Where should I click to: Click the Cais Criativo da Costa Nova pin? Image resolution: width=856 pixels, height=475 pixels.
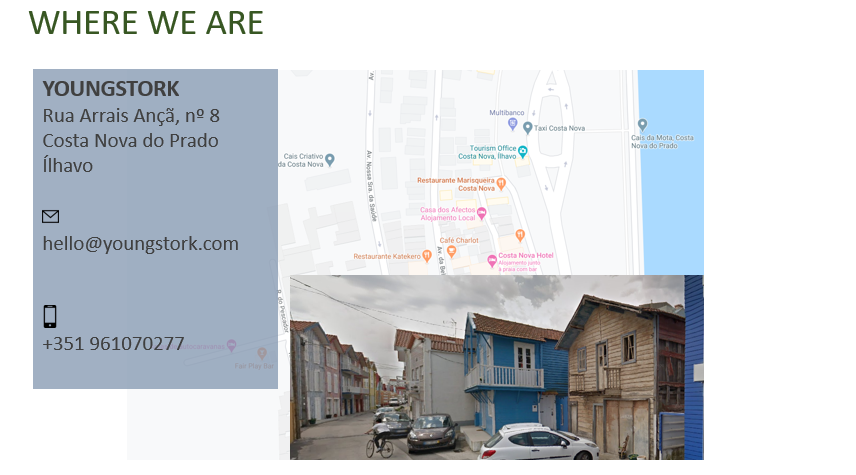(x=330, y=159)
